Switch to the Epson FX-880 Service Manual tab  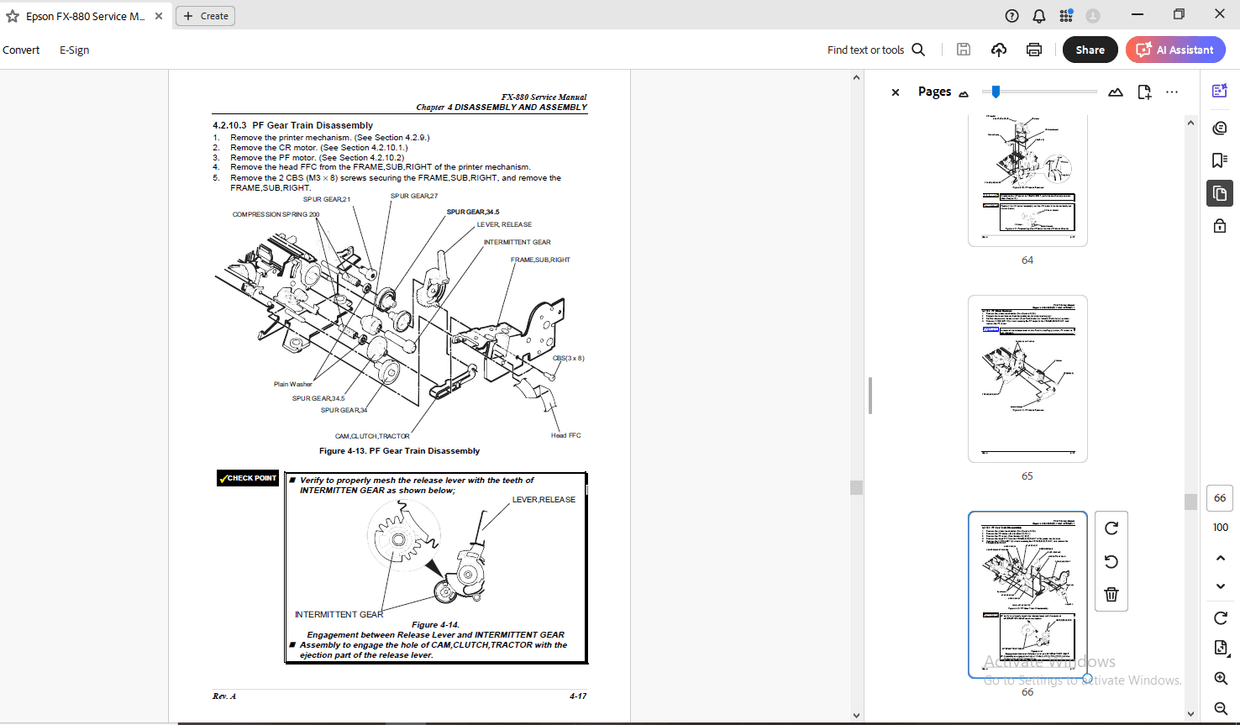pyautogui.click(x=85, y=16)
